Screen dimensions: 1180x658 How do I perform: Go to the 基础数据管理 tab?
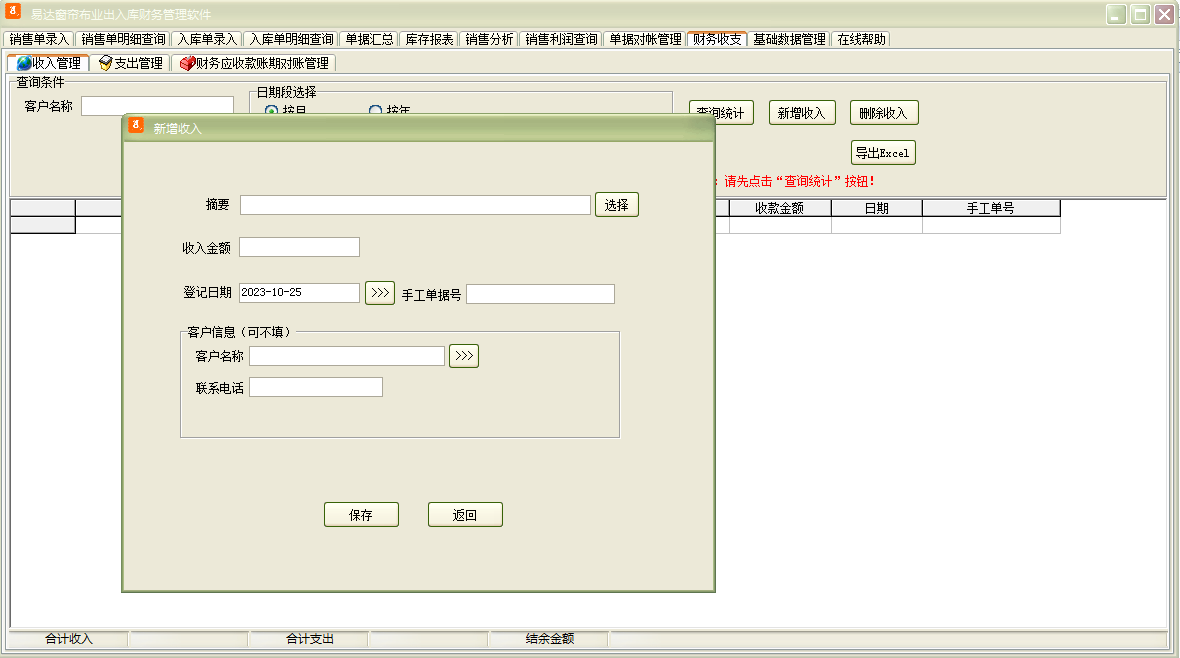pos(789,39)
